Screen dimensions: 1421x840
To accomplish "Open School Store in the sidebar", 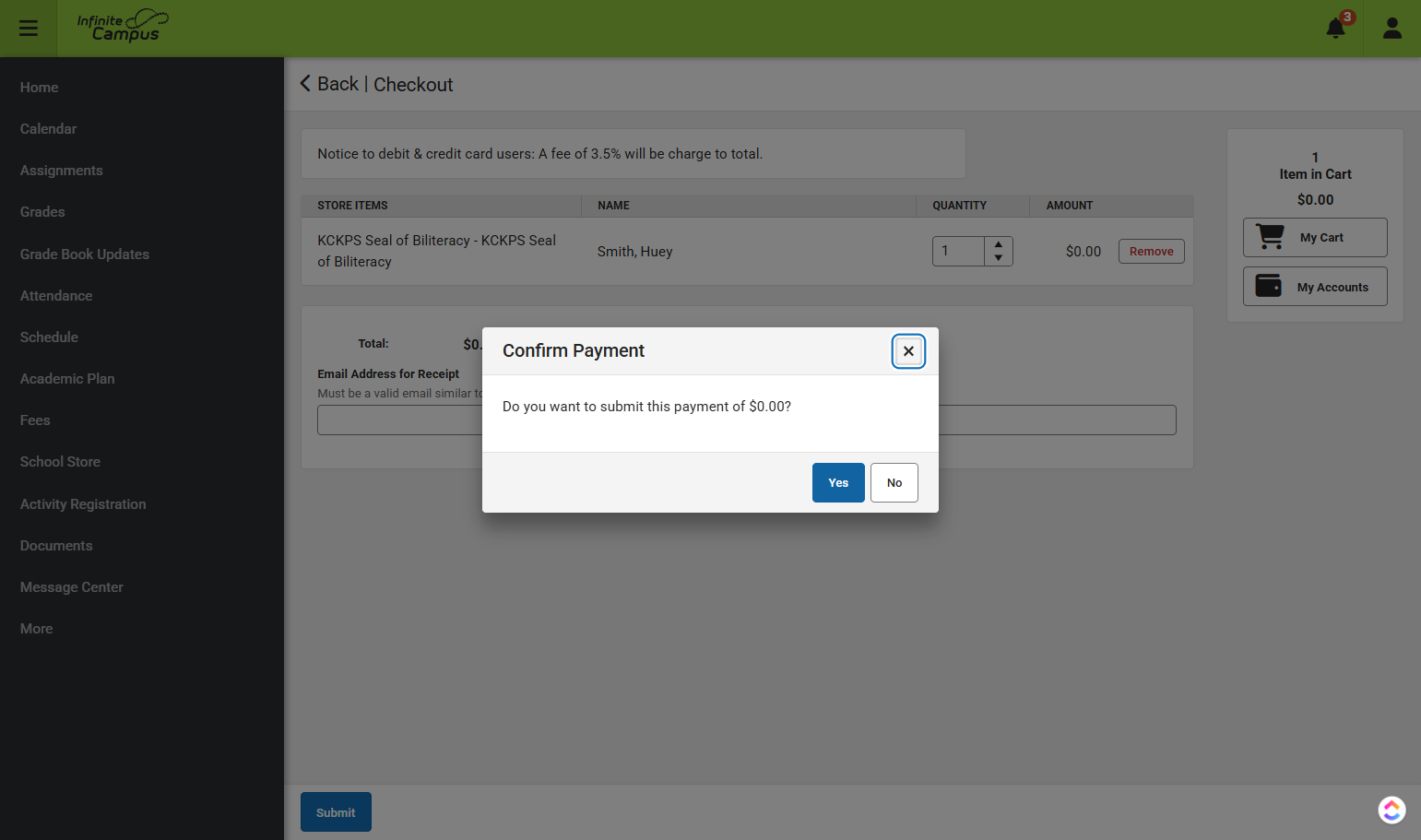I will (x=60, y=462).
